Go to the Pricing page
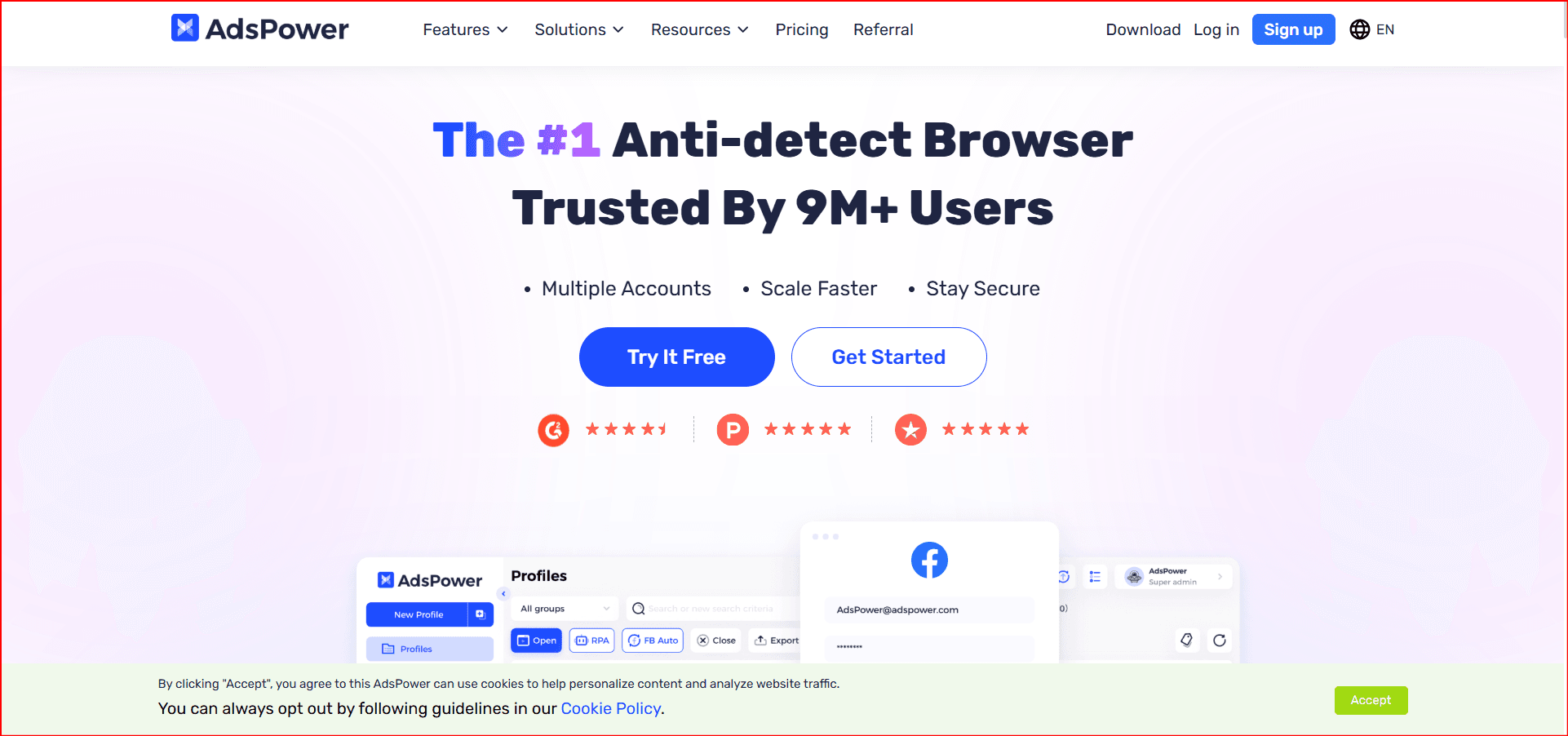 point(801,29)
